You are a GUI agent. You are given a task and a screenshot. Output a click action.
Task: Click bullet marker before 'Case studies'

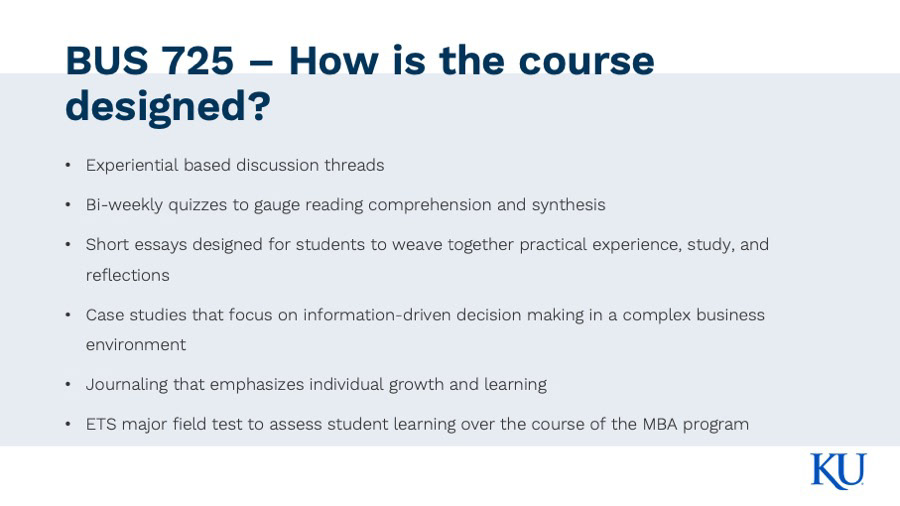(x=68, y=315)
